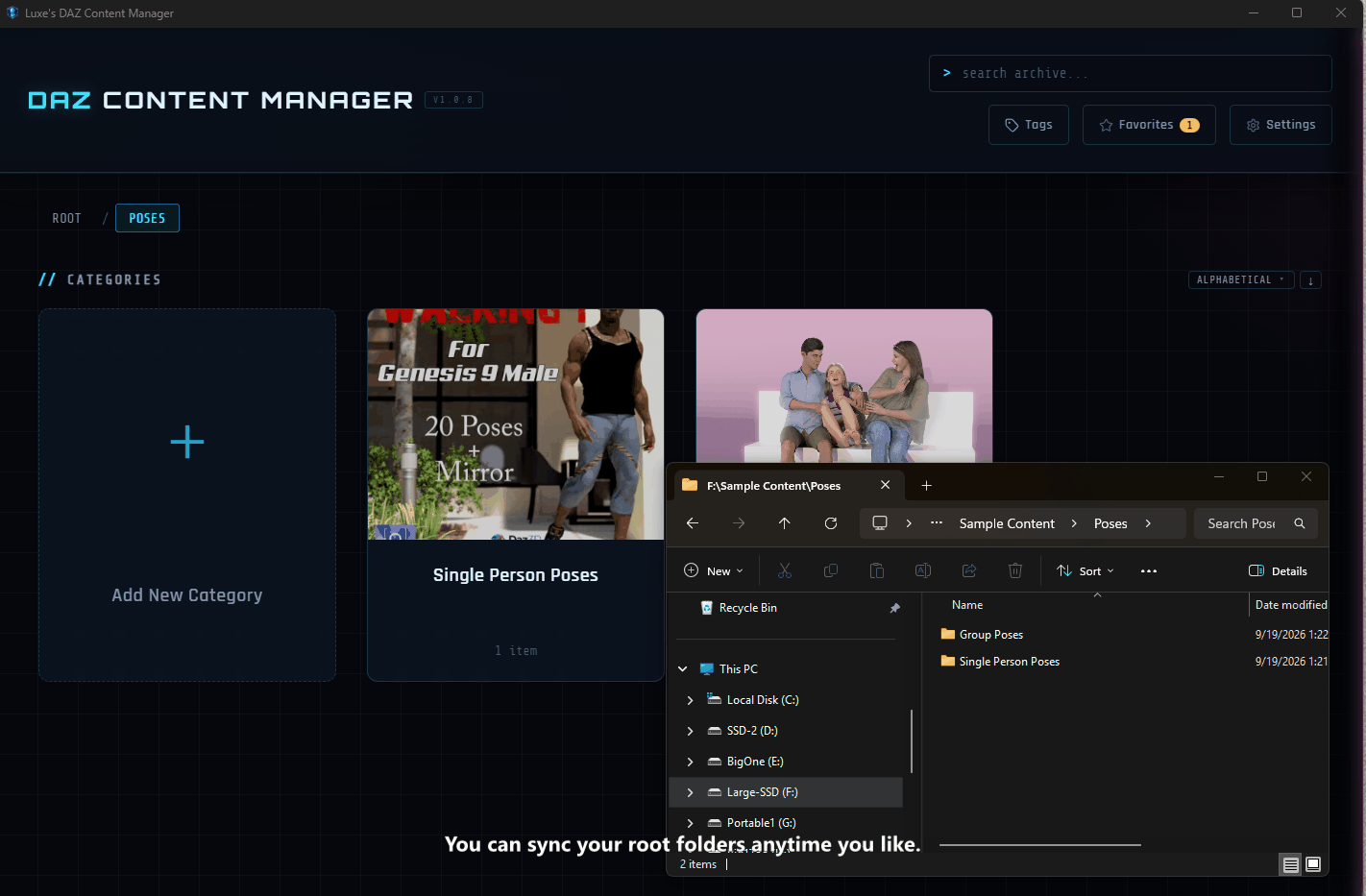Open Favorites list
This screenshot has height=896, width=1366.
click(1149, 125)
